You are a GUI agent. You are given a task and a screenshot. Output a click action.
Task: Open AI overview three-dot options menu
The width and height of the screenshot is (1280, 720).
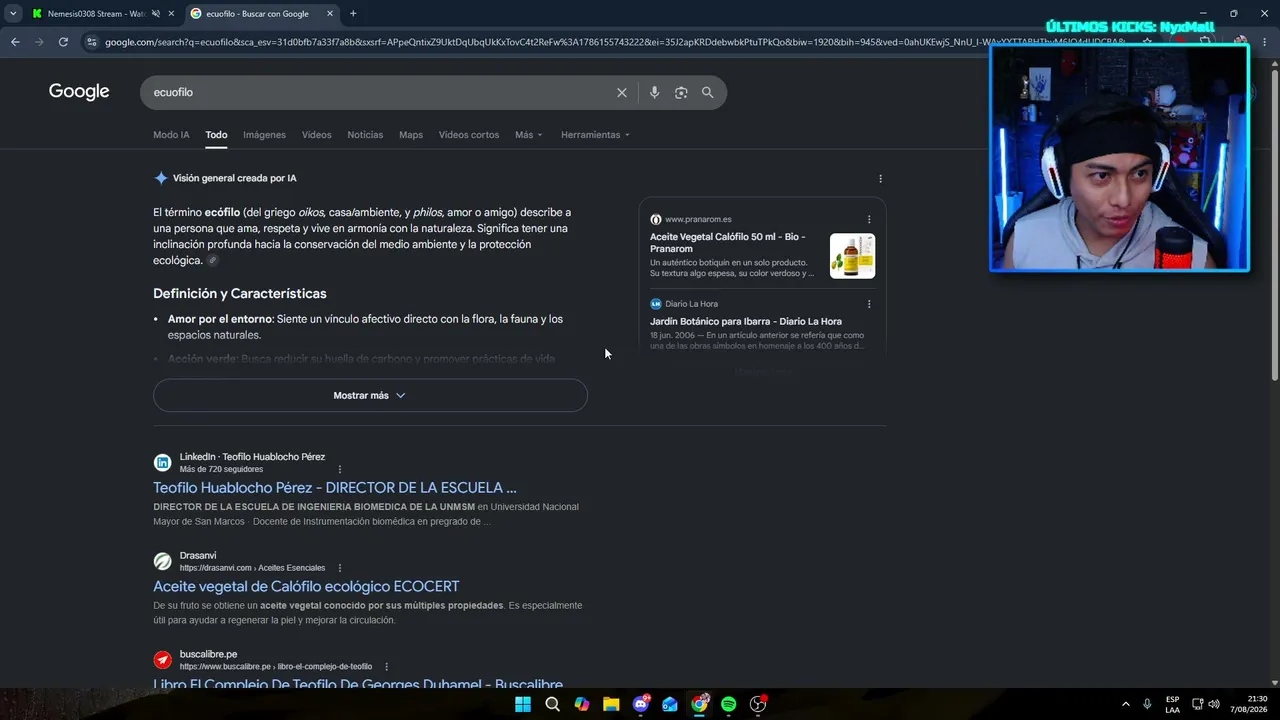pos(880,179)
